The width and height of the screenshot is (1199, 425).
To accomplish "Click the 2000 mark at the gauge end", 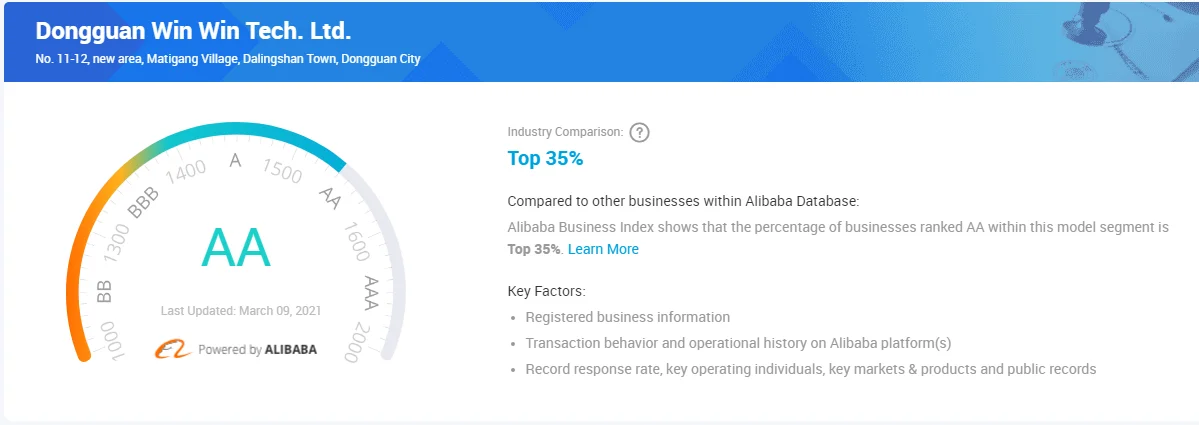I will (x=365, y=342).
